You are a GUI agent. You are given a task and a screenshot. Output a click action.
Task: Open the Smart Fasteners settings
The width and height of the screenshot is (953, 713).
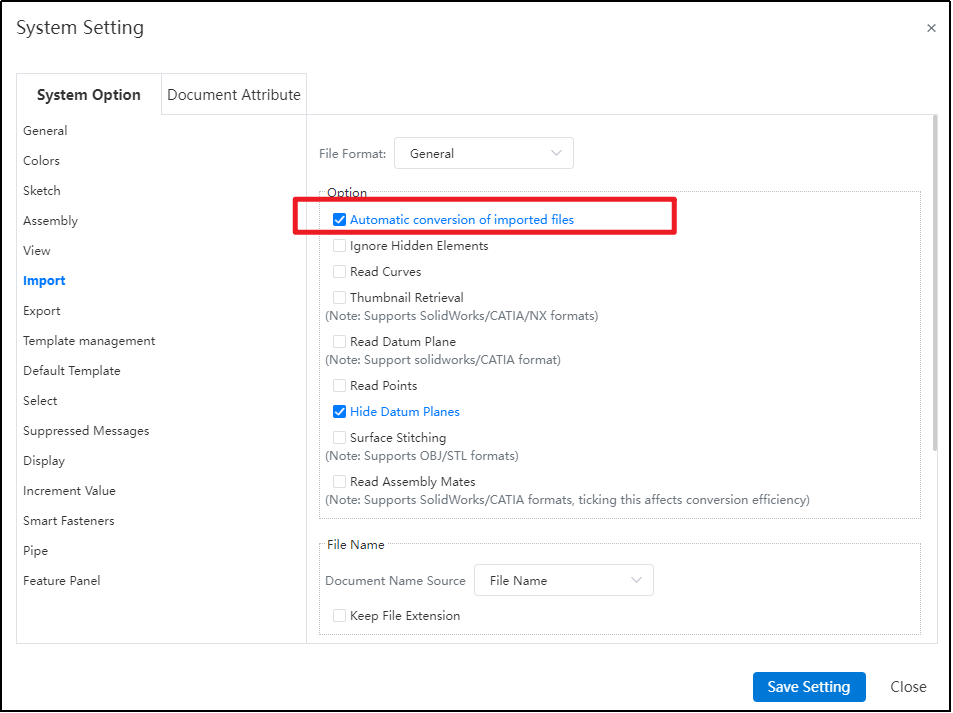(69, 521)
